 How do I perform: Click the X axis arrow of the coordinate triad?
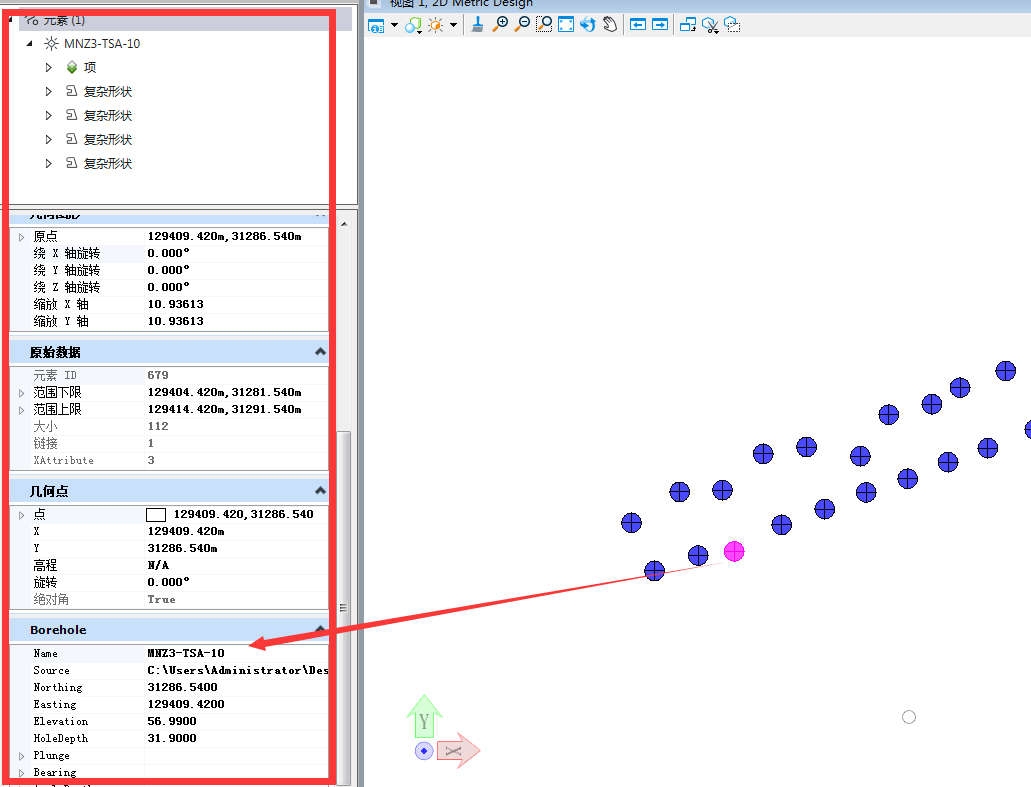tap(458, 751)
